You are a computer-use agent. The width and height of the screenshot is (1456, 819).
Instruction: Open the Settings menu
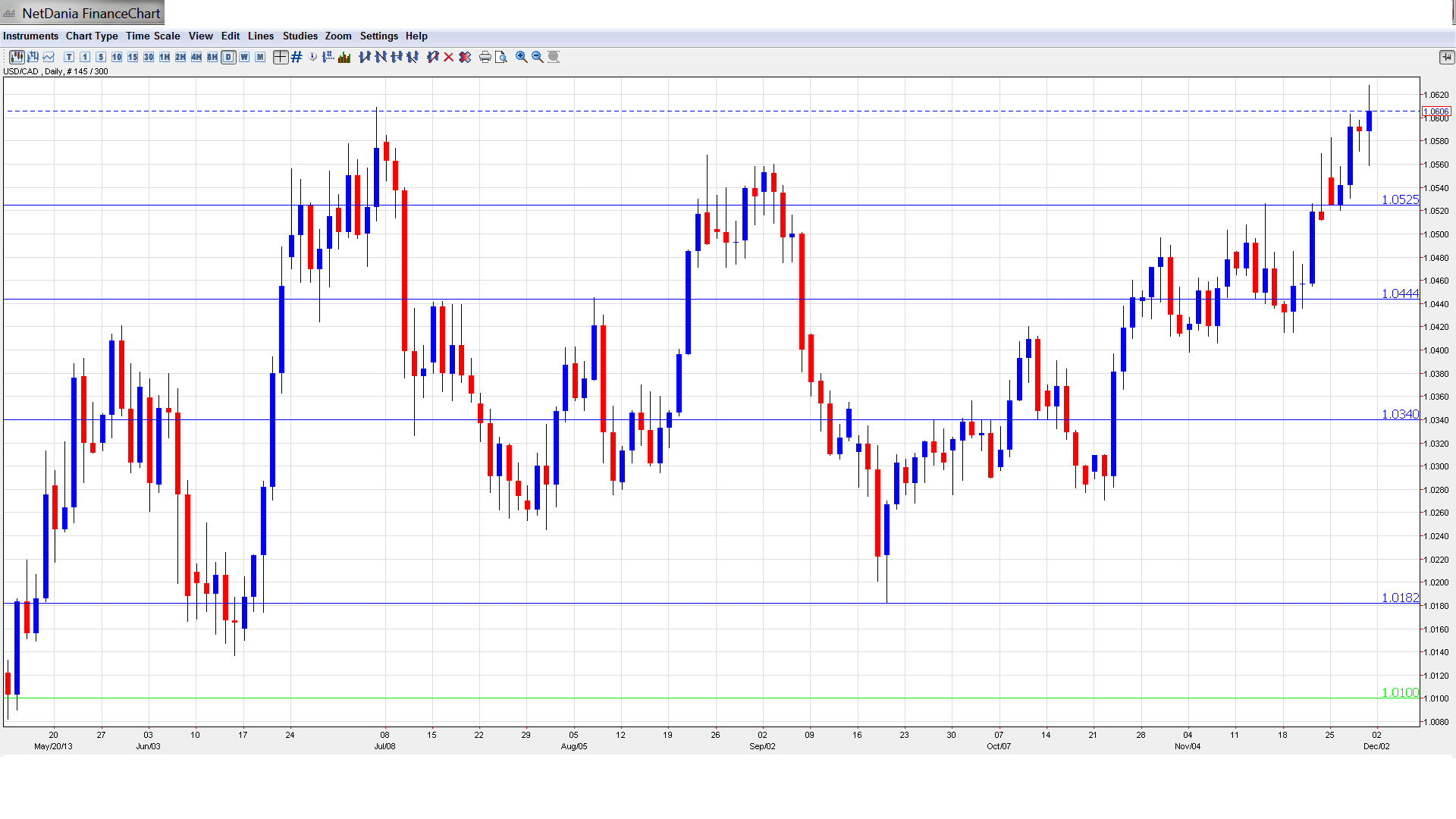coord(378,36)
